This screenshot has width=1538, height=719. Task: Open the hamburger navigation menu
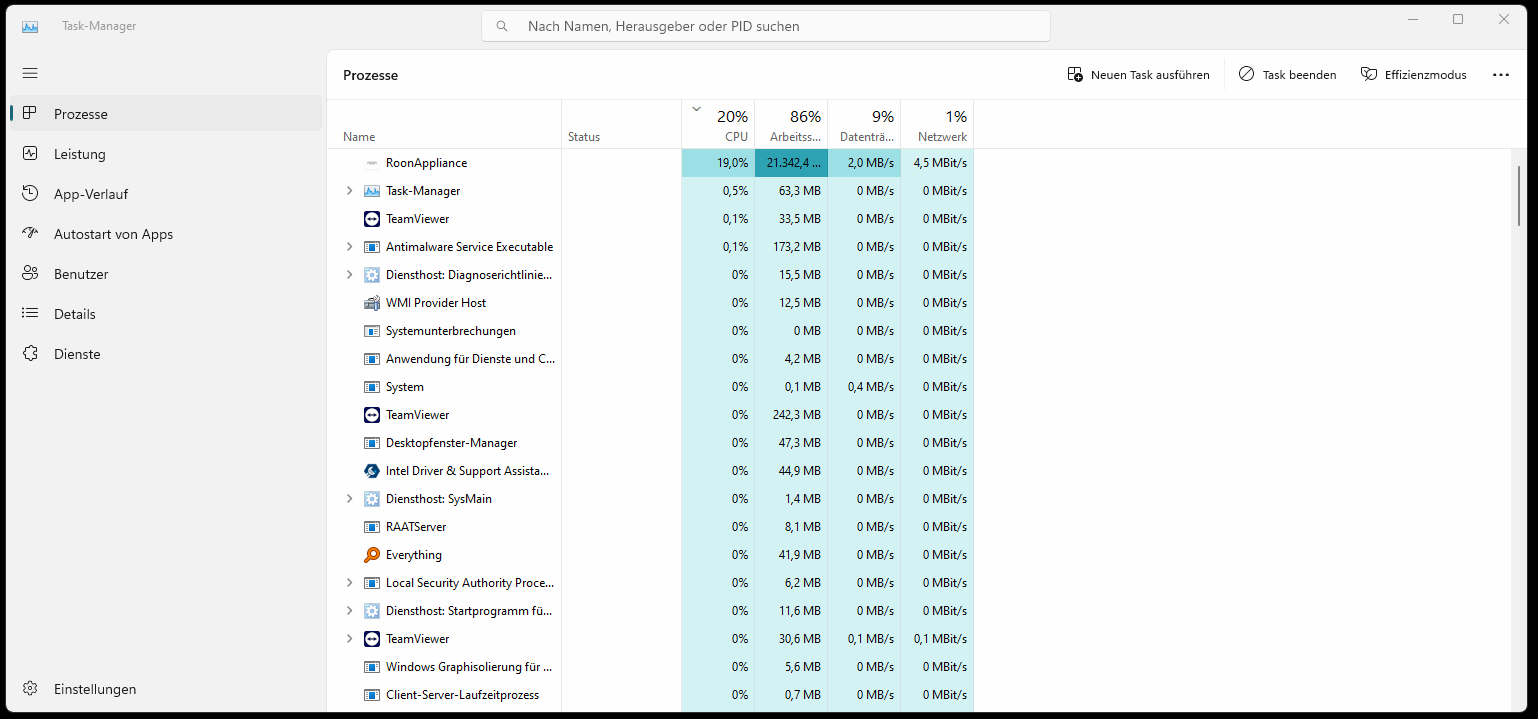click(x=29, y=72)
